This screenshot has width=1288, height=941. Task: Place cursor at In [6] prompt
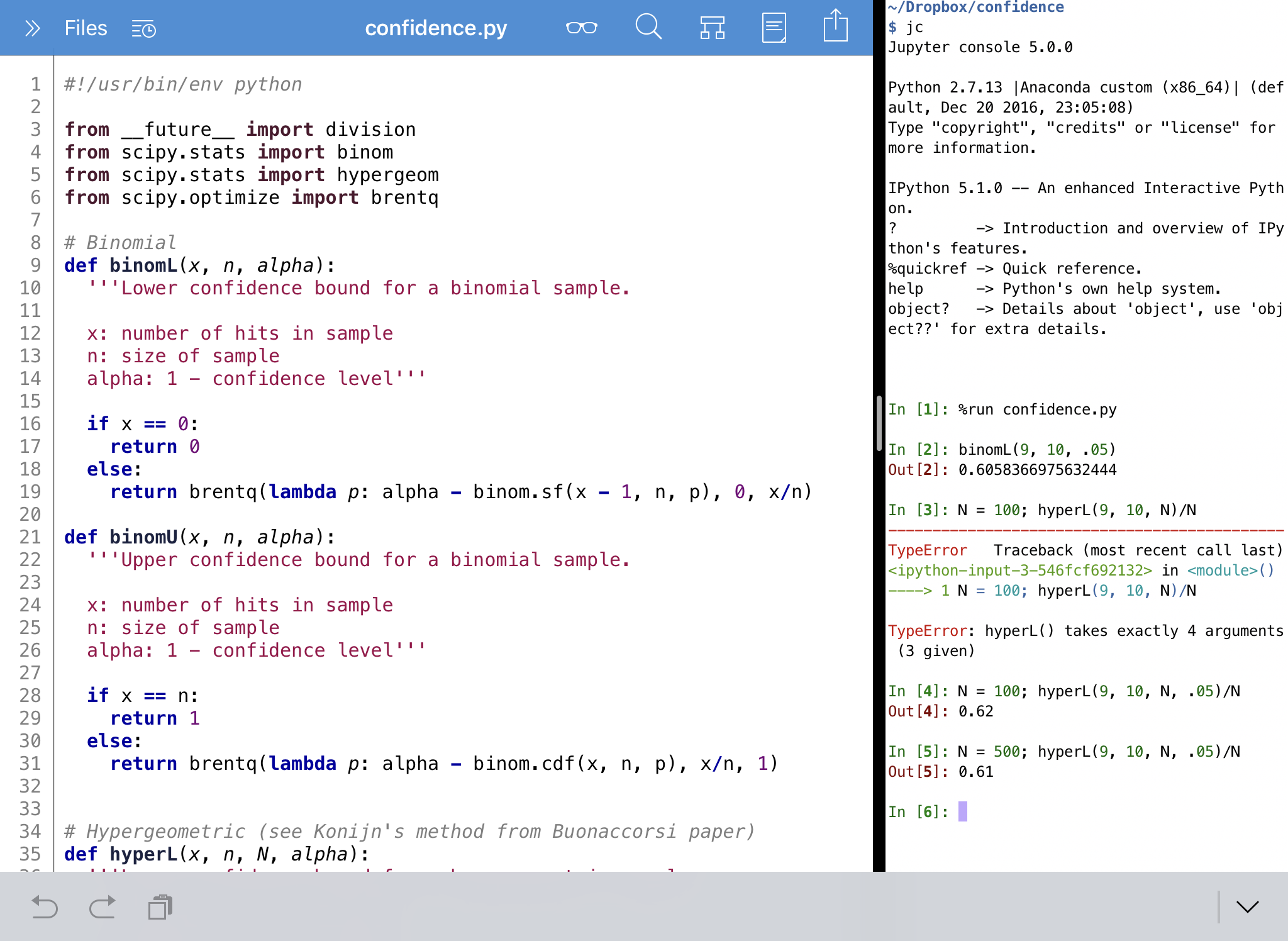pyautogui.click(x=962, y=811)
